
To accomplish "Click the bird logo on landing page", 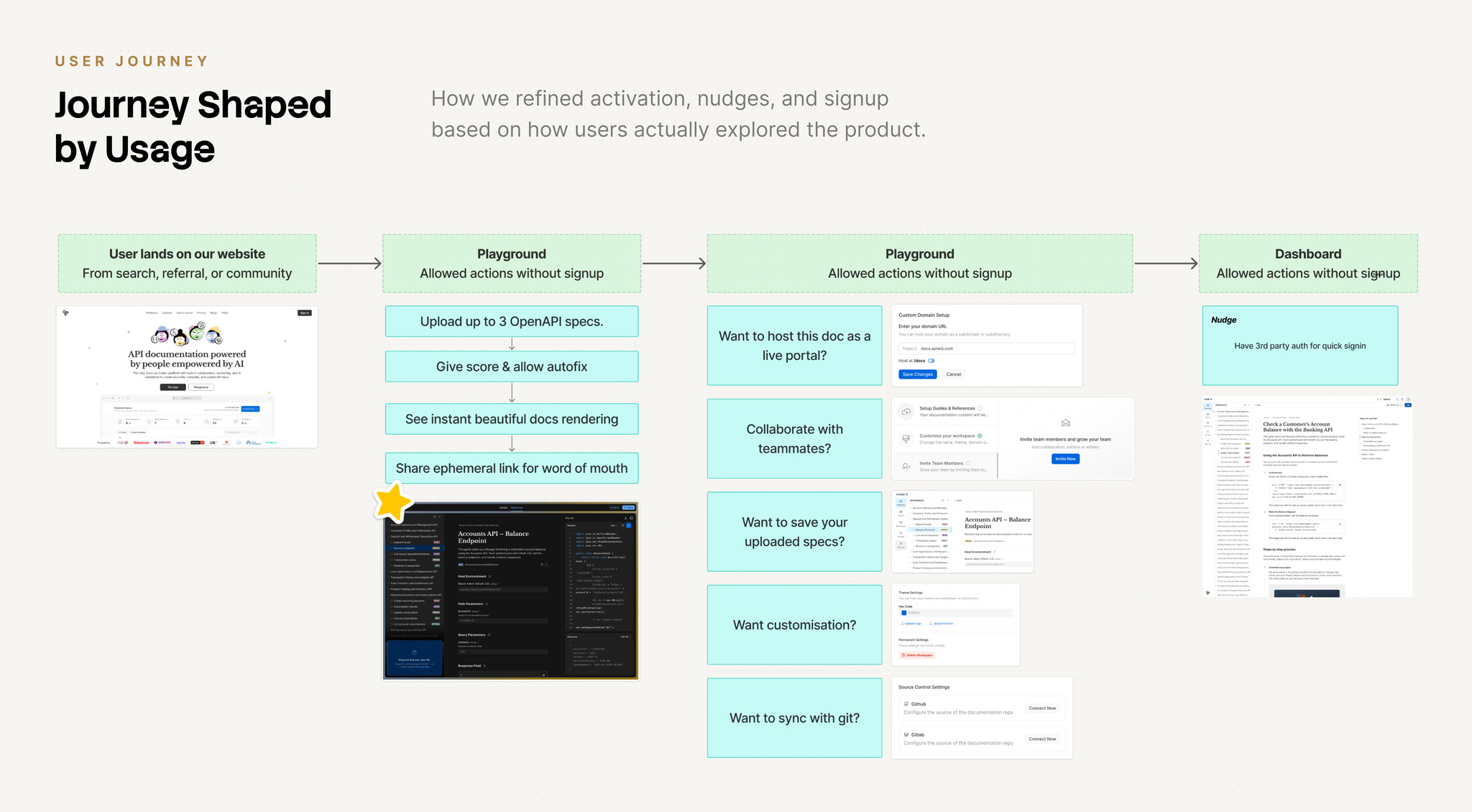I will 66,313.
